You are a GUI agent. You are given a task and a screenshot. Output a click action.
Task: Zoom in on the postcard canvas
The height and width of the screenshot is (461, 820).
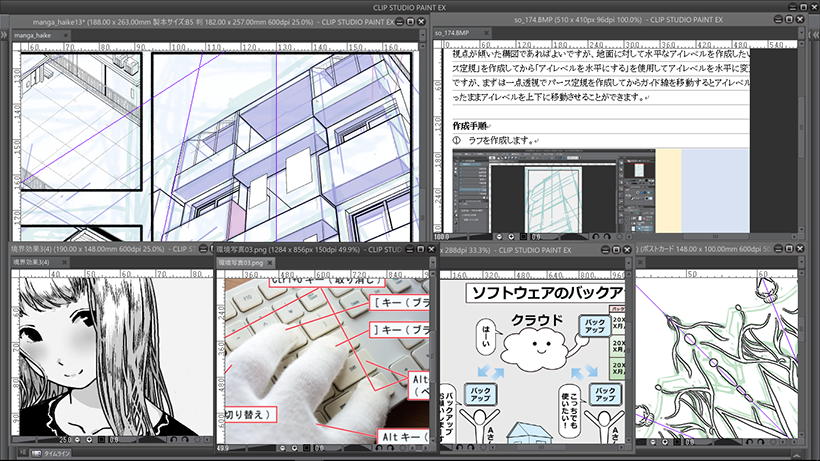pyautogui.click(x=665, y=442)
